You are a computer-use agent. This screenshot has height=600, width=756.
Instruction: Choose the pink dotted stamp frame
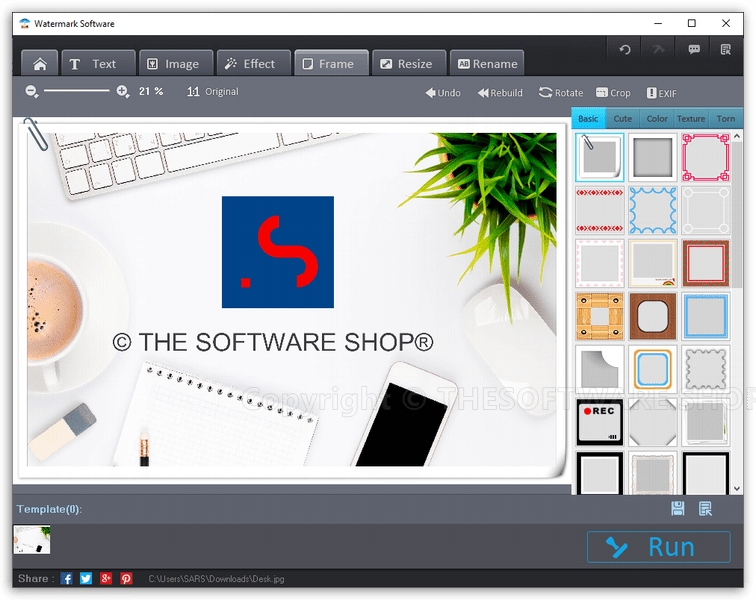click(x=600, y=264)
